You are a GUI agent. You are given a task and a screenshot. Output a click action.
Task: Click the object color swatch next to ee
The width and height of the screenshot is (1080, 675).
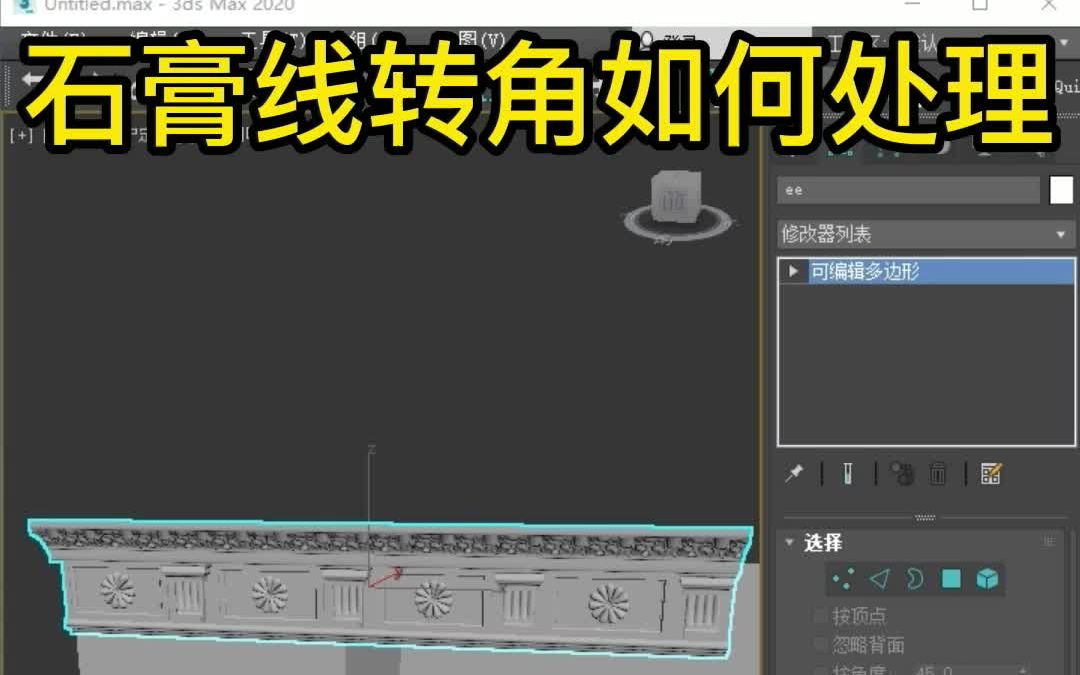click(x=1063, y=189)
